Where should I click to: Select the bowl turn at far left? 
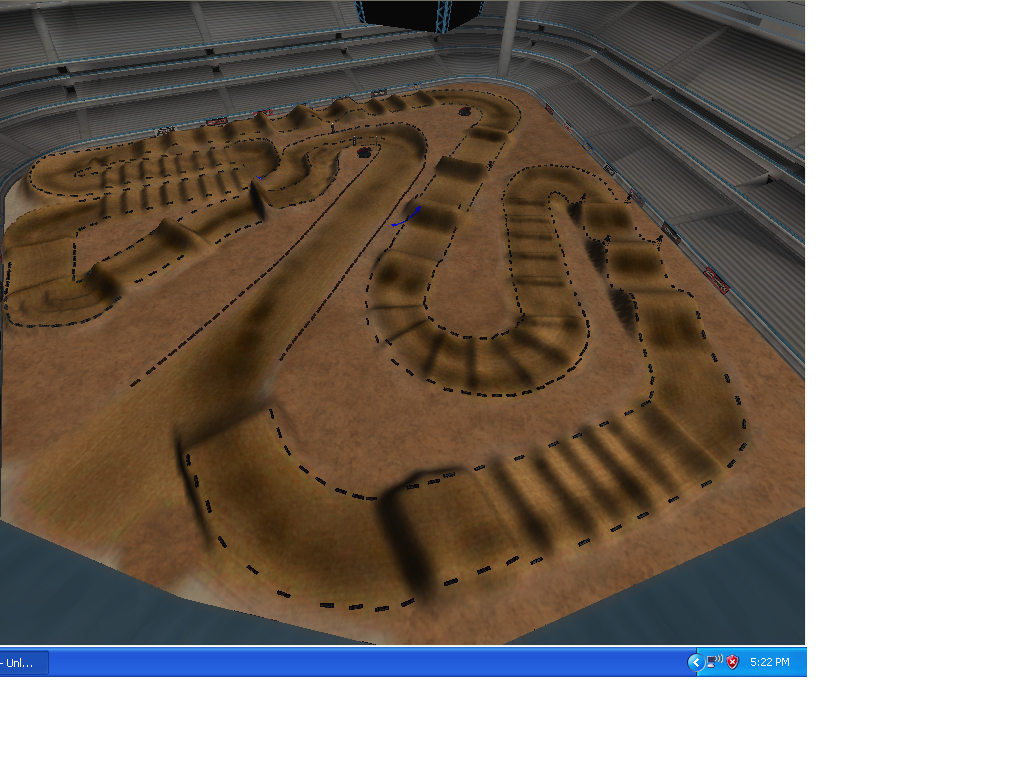(40, 290)
